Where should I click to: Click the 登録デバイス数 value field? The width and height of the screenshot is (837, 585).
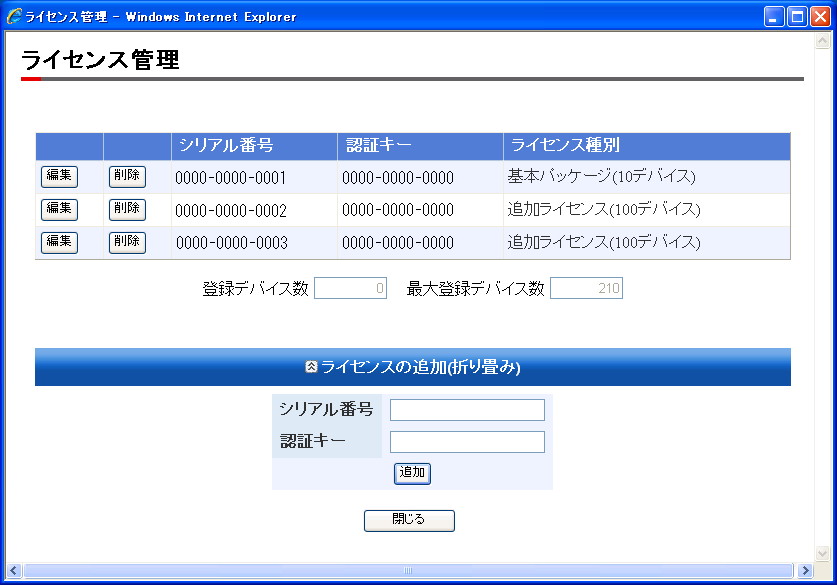(350, 288)
